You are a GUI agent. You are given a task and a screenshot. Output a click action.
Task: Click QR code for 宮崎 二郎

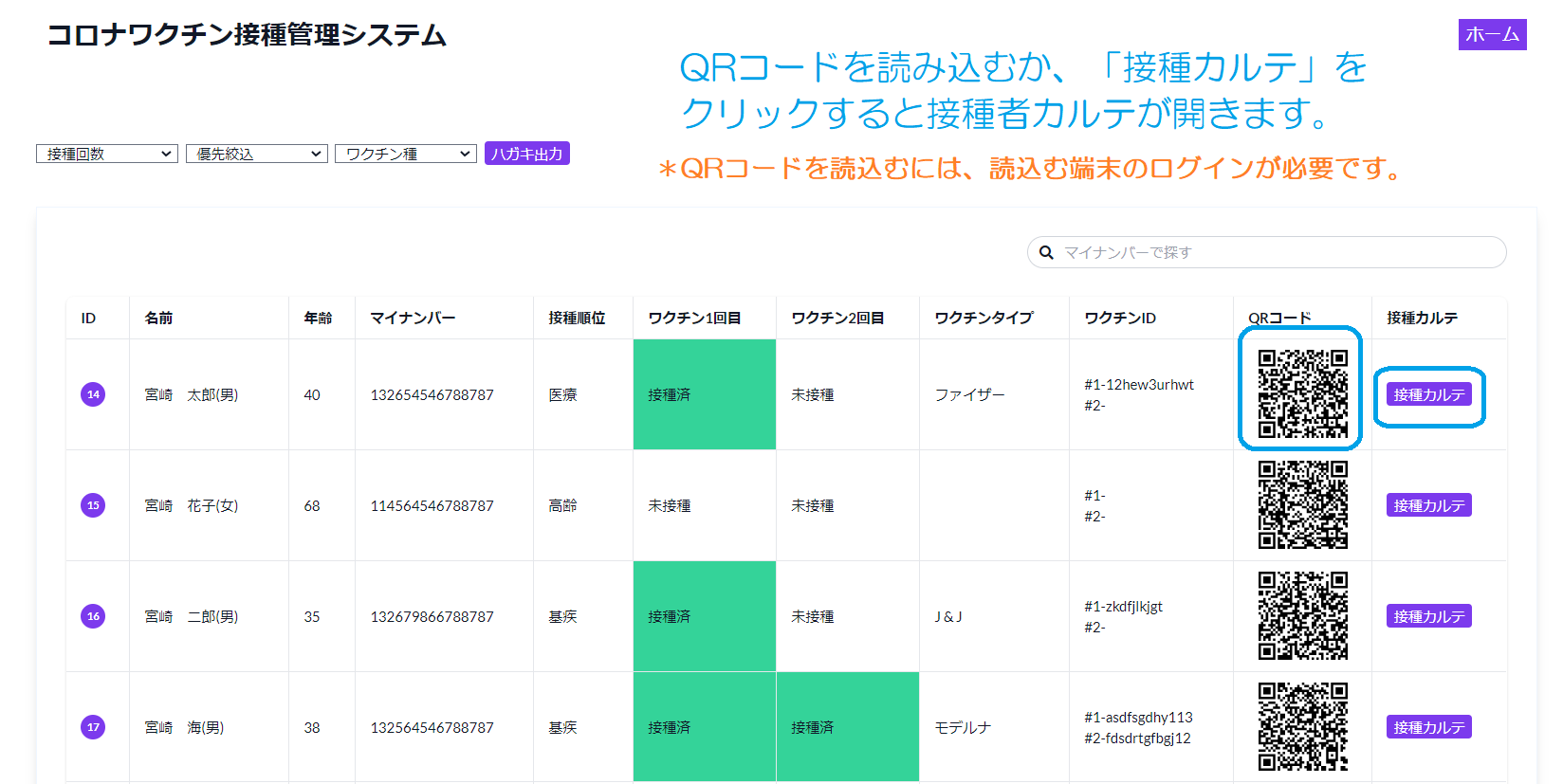tap(1302, 615)
